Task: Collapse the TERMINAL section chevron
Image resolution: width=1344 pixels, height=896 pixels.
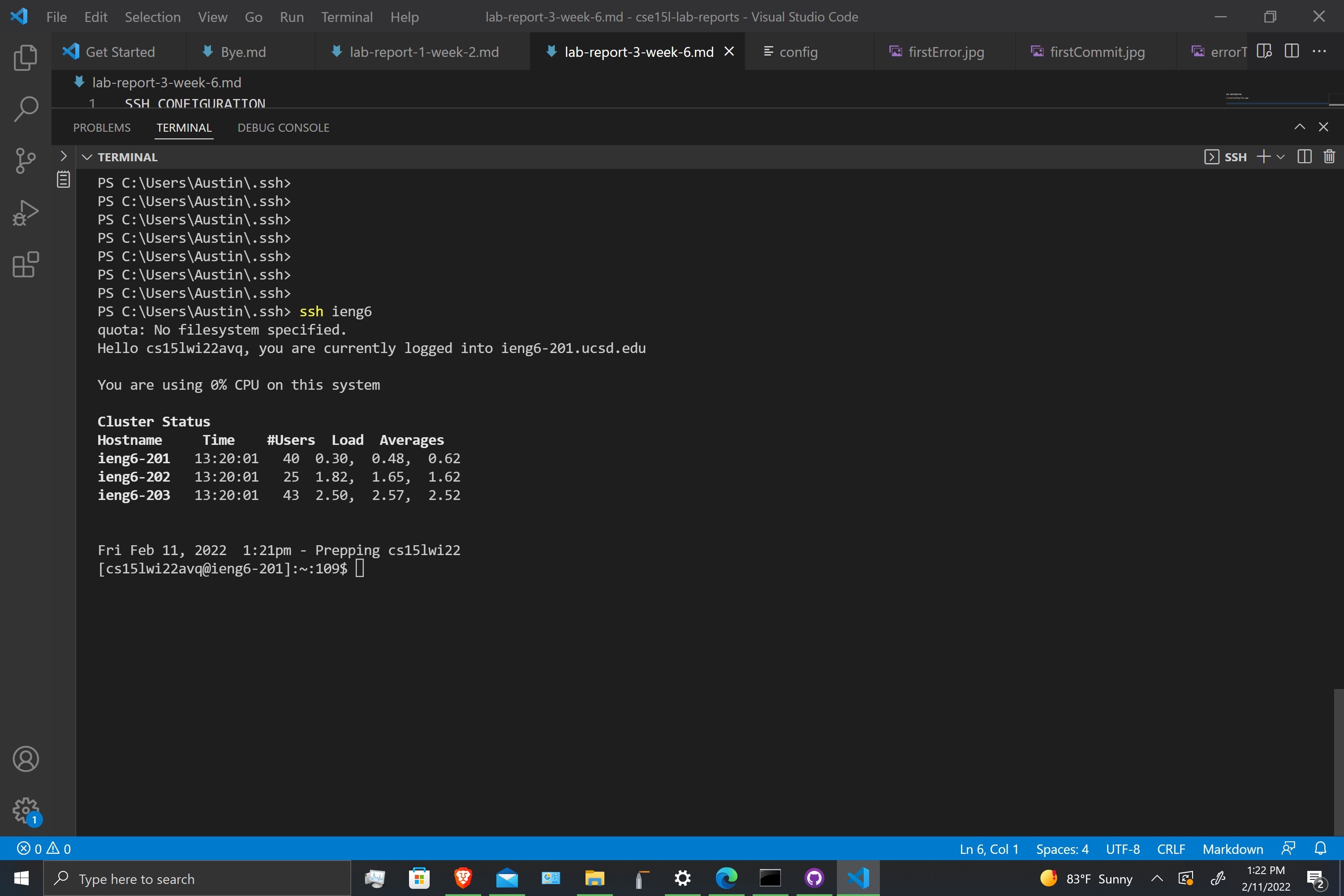Action: click(x=87, y=157)
